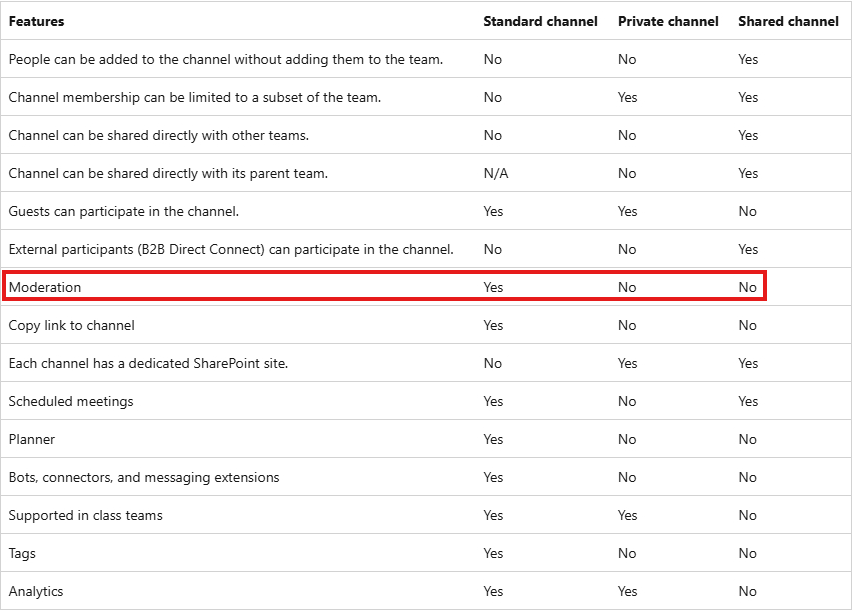
Task: Click the Tags feature label
Action: point(22,553)
